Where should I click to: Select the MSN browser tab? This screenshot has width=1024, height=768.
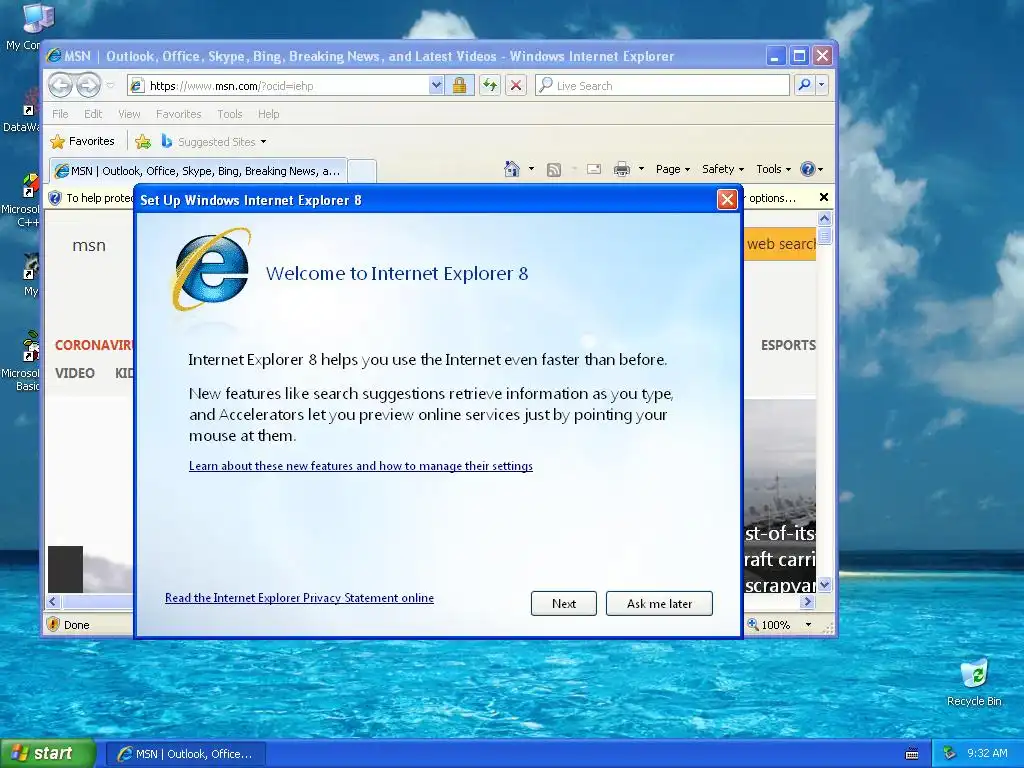coord(198,171)
